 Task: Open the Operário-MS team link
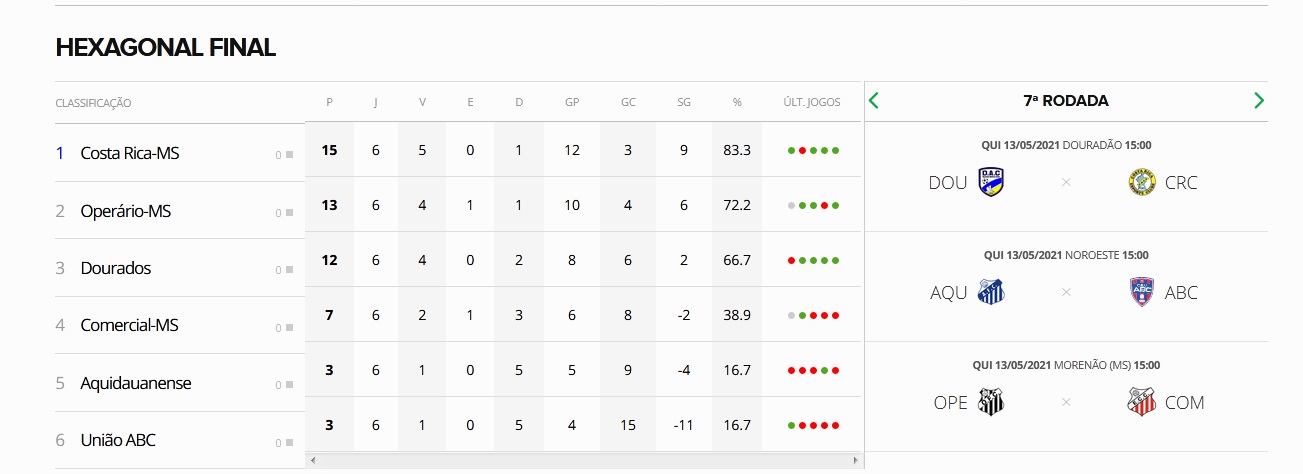point(126,211)
